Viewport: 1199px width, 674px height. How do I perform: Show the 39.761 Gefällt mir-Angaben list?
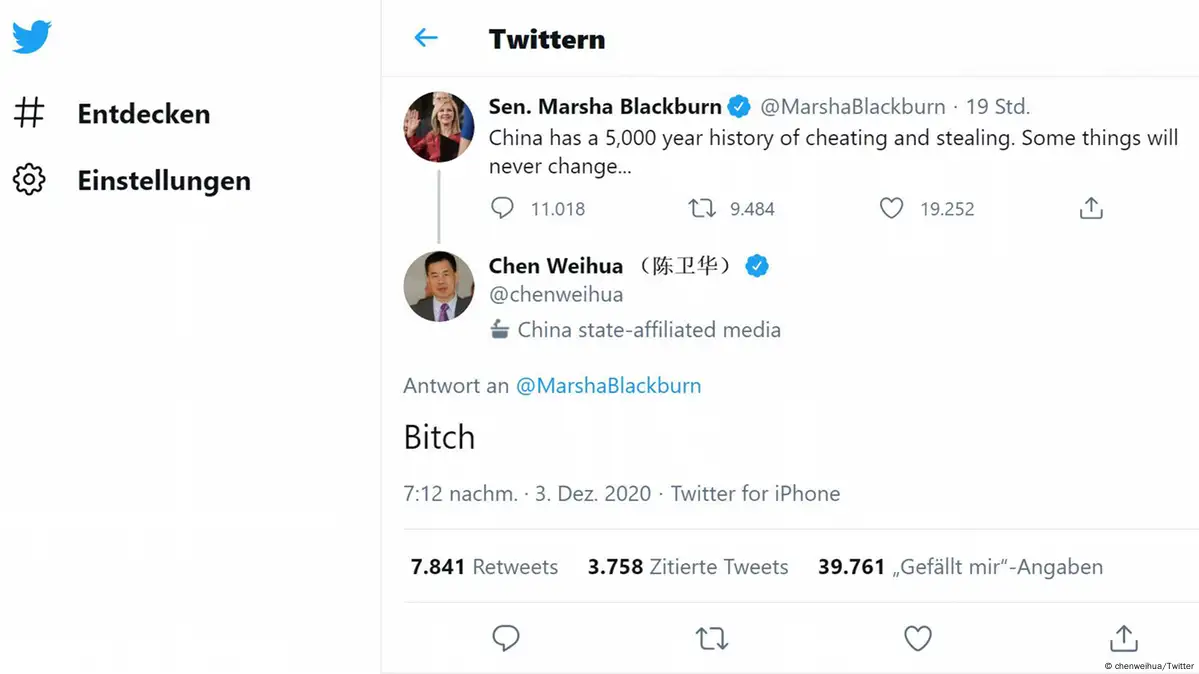click(960, 567)
